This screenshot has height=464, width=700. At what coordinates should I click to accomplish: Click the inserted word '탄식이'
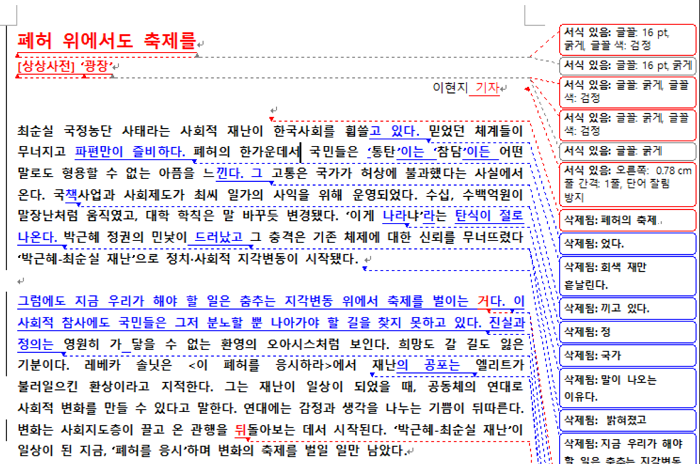(473, 215)
